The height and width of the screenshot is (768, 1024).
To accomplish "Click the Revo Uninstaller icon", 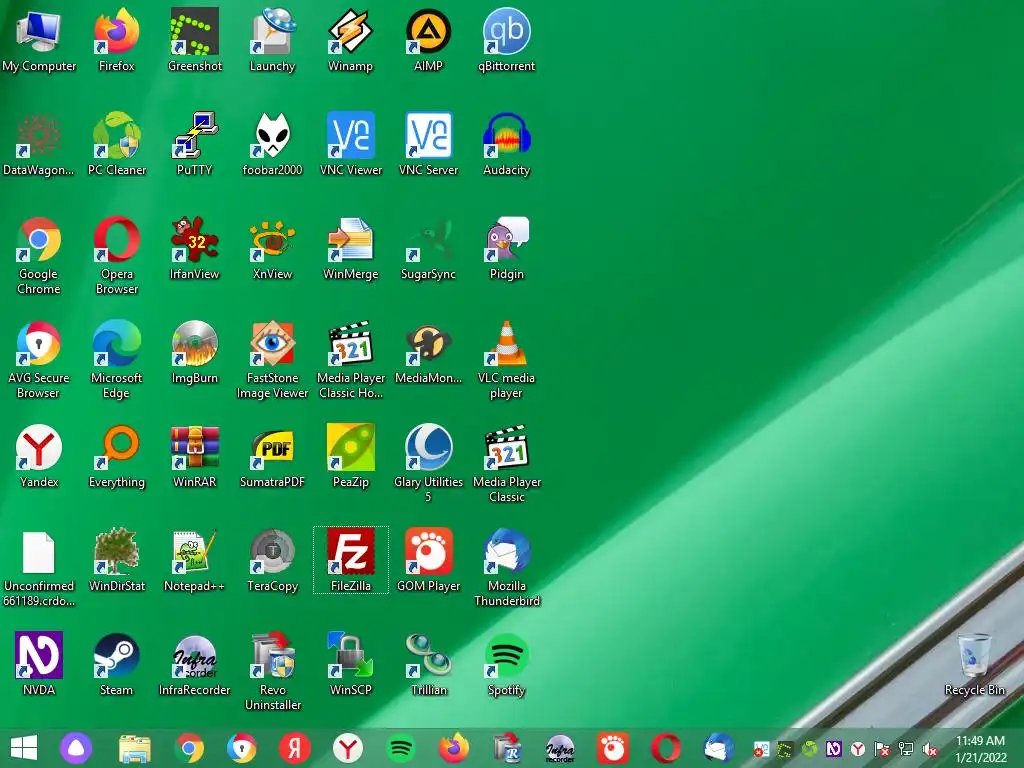I will click(272, 671).
